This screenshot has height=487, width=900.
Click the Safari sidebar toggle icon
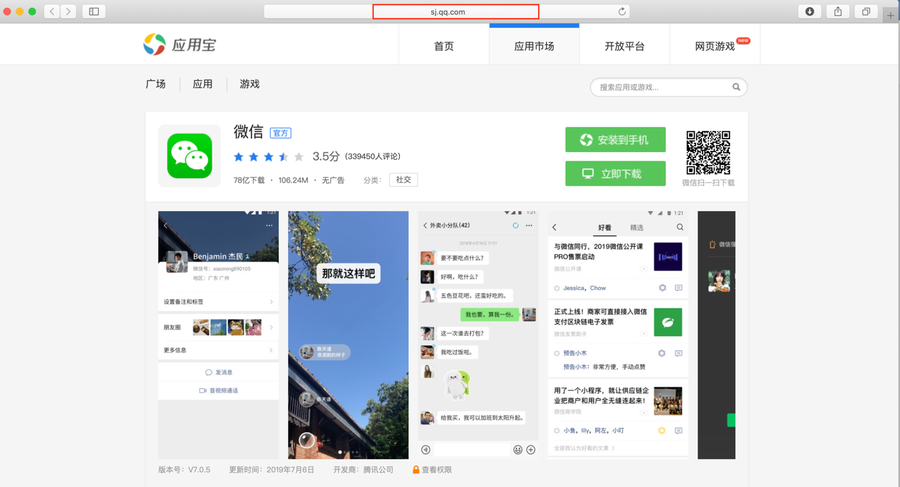tap(94, 11)
